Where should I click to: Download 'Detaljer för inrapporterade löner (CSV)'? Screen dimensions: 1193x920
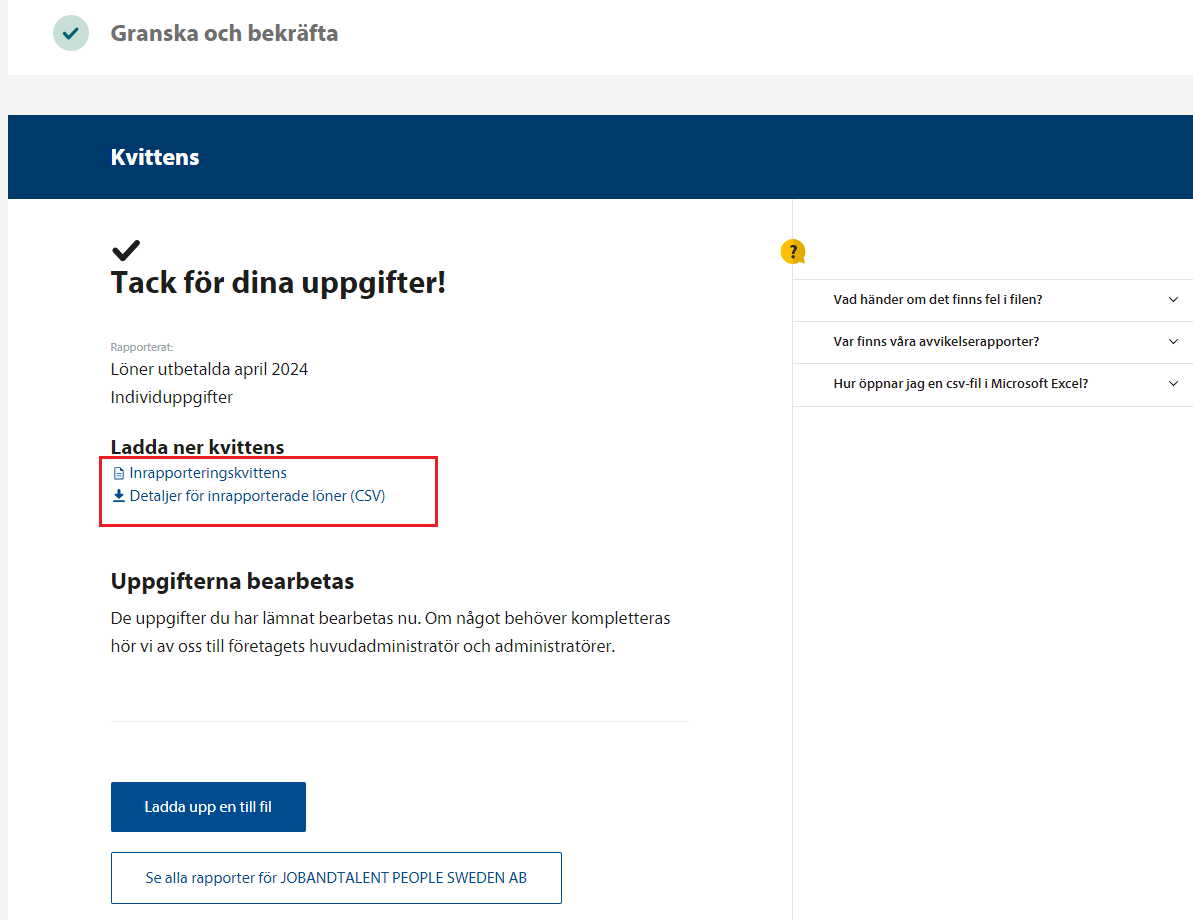(x=257, y=496)
